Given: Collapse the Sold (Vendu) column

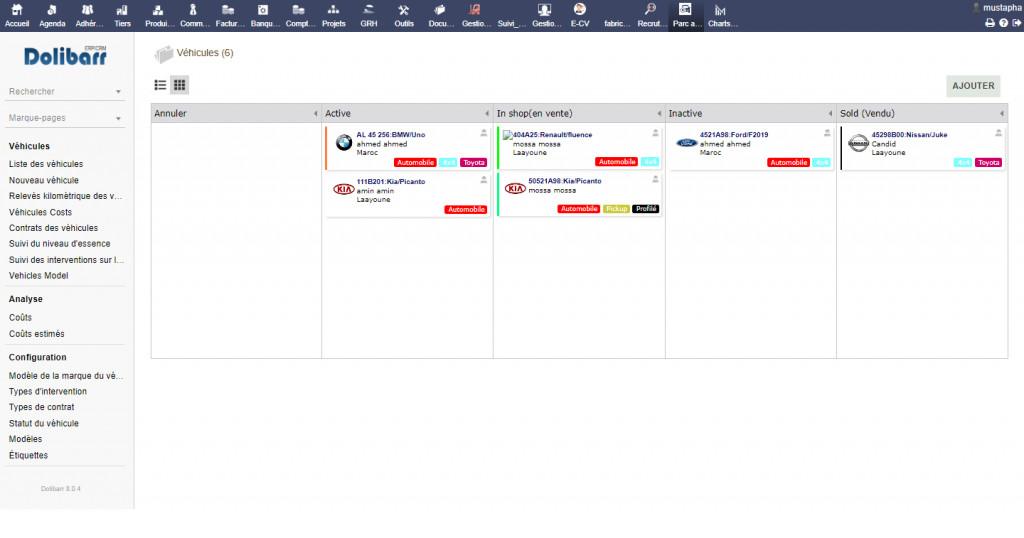Looking at the screenshot, I should click(x=1002, y=114).
